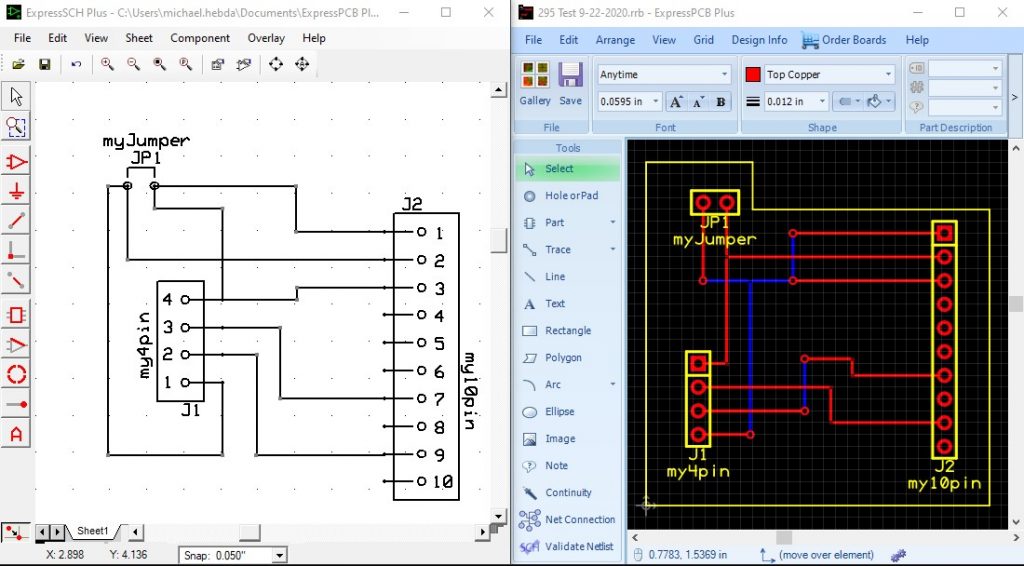Click the red layer color swatch
This screenshot has height=566, width=1024.
(753, 75)
